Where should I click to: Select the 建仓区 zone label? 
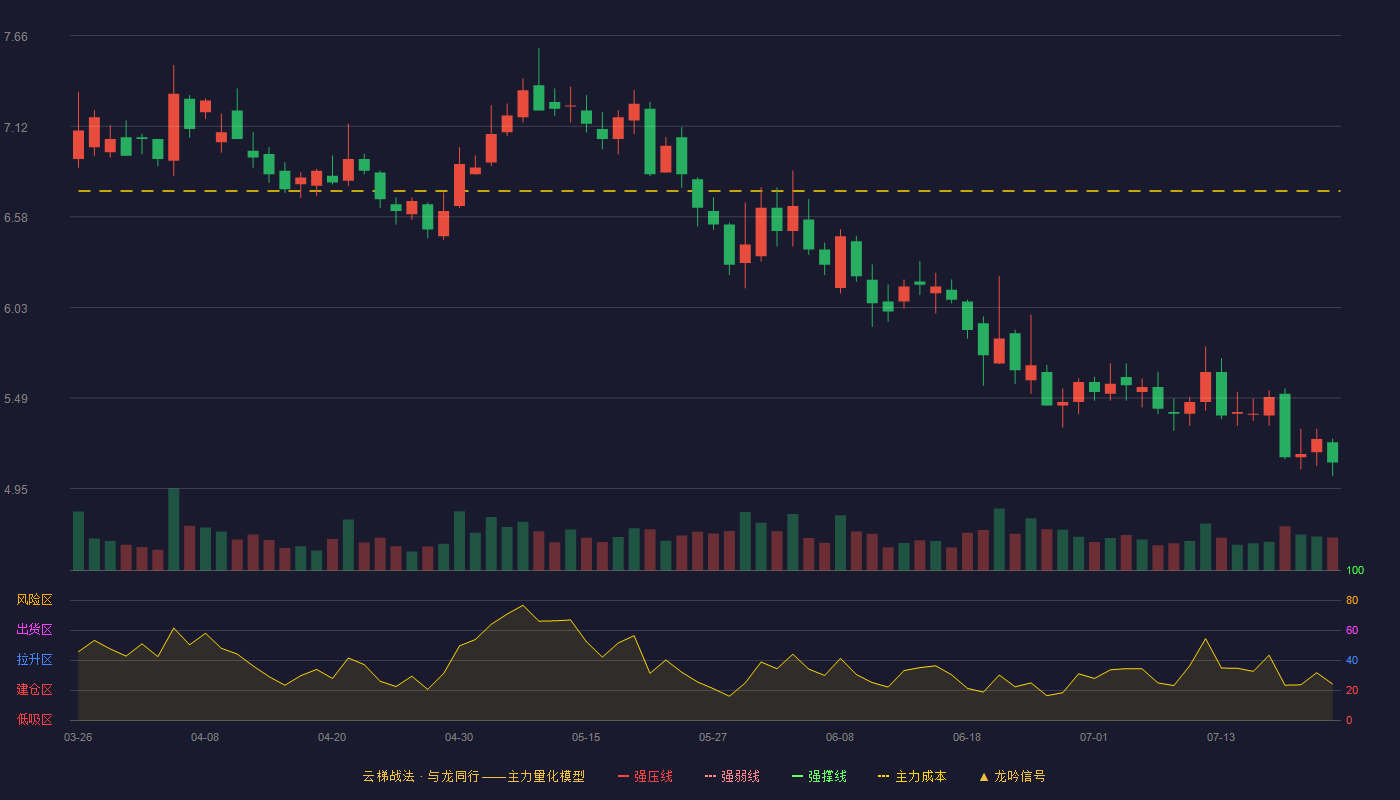click(x=34, y=690)
